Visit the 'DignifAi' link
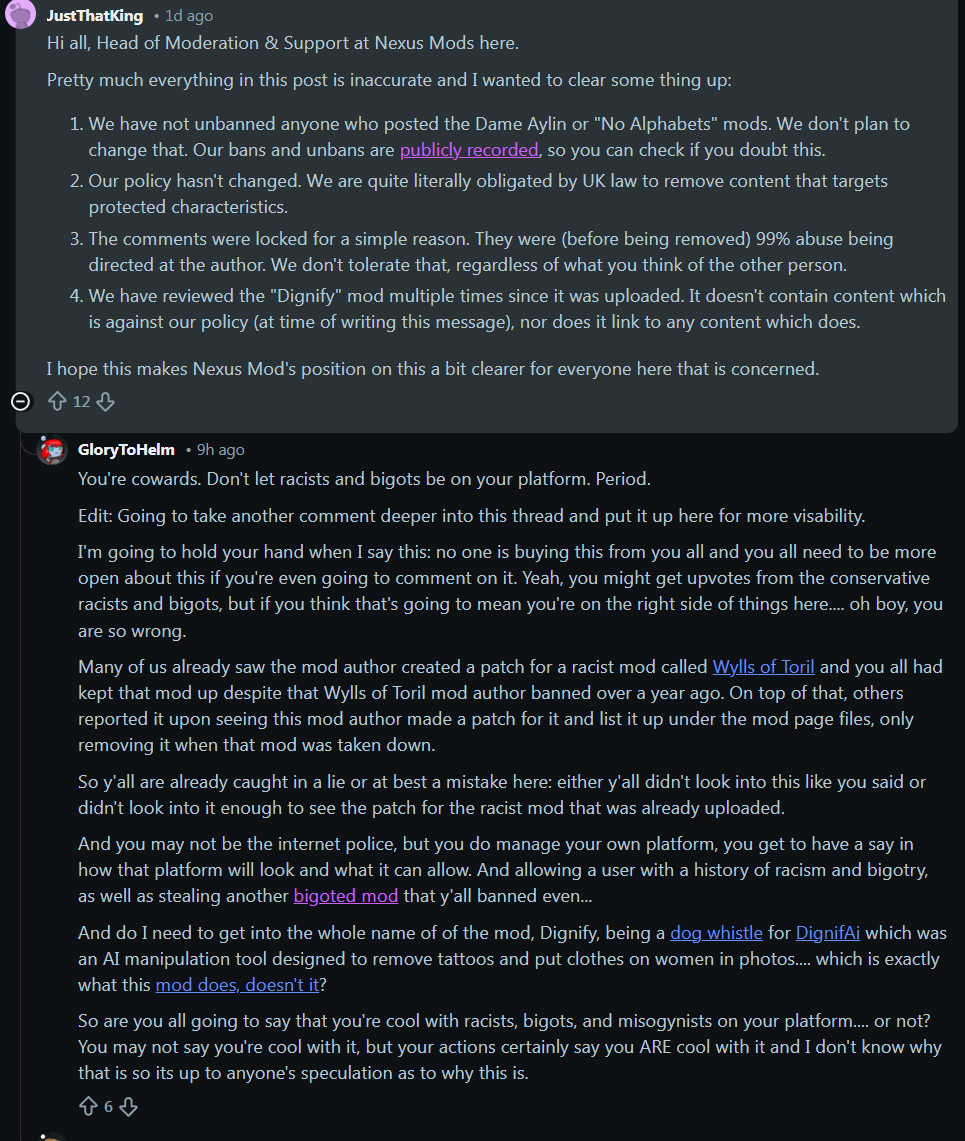Image resolution: width=965 pixels, height=1141 pixels. pos(827,933)
